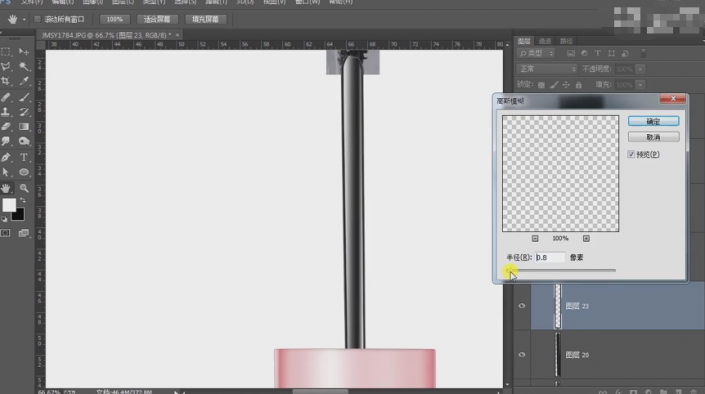705x394 pixels.
Task: Open the 窗口 (Window) menu
Action: pos(308,2)
